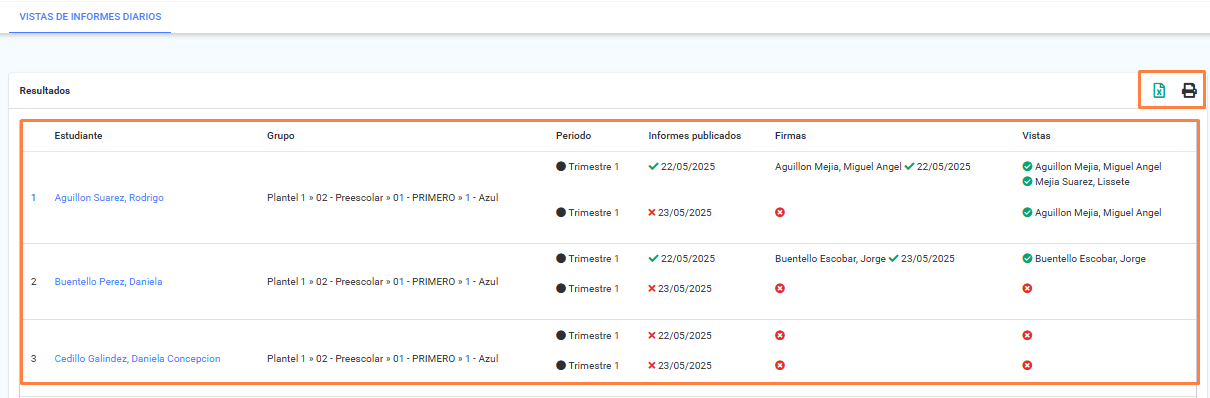This screenshot has height=398, width=1210.
Task: Click group text of Buentello Perez row
Action: click(x=382, y=282)
